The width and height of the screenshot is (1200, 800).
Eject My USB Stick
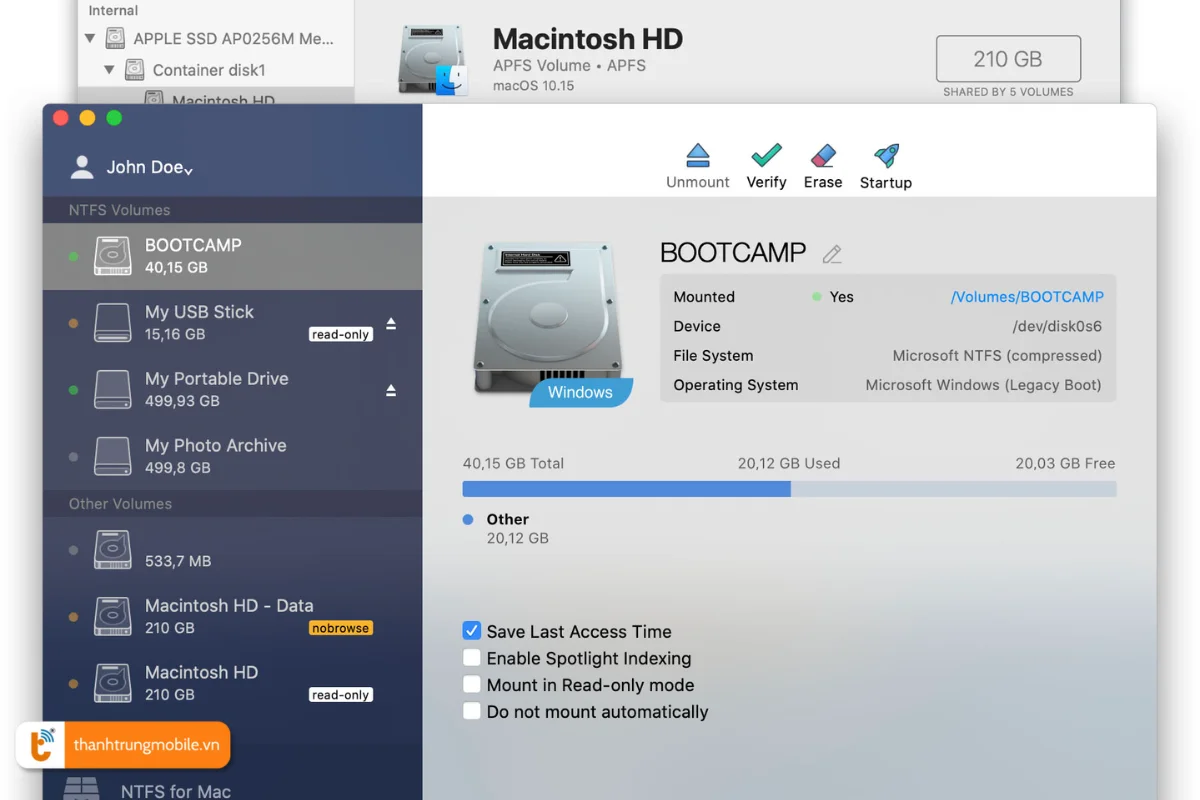[x=390, y=323]
